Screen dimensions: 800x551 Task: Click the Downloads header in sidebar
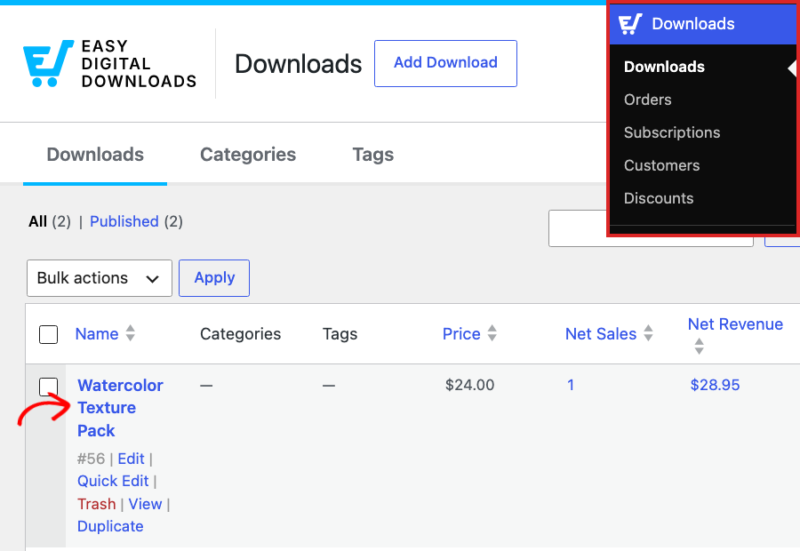[x=703, y=24]
